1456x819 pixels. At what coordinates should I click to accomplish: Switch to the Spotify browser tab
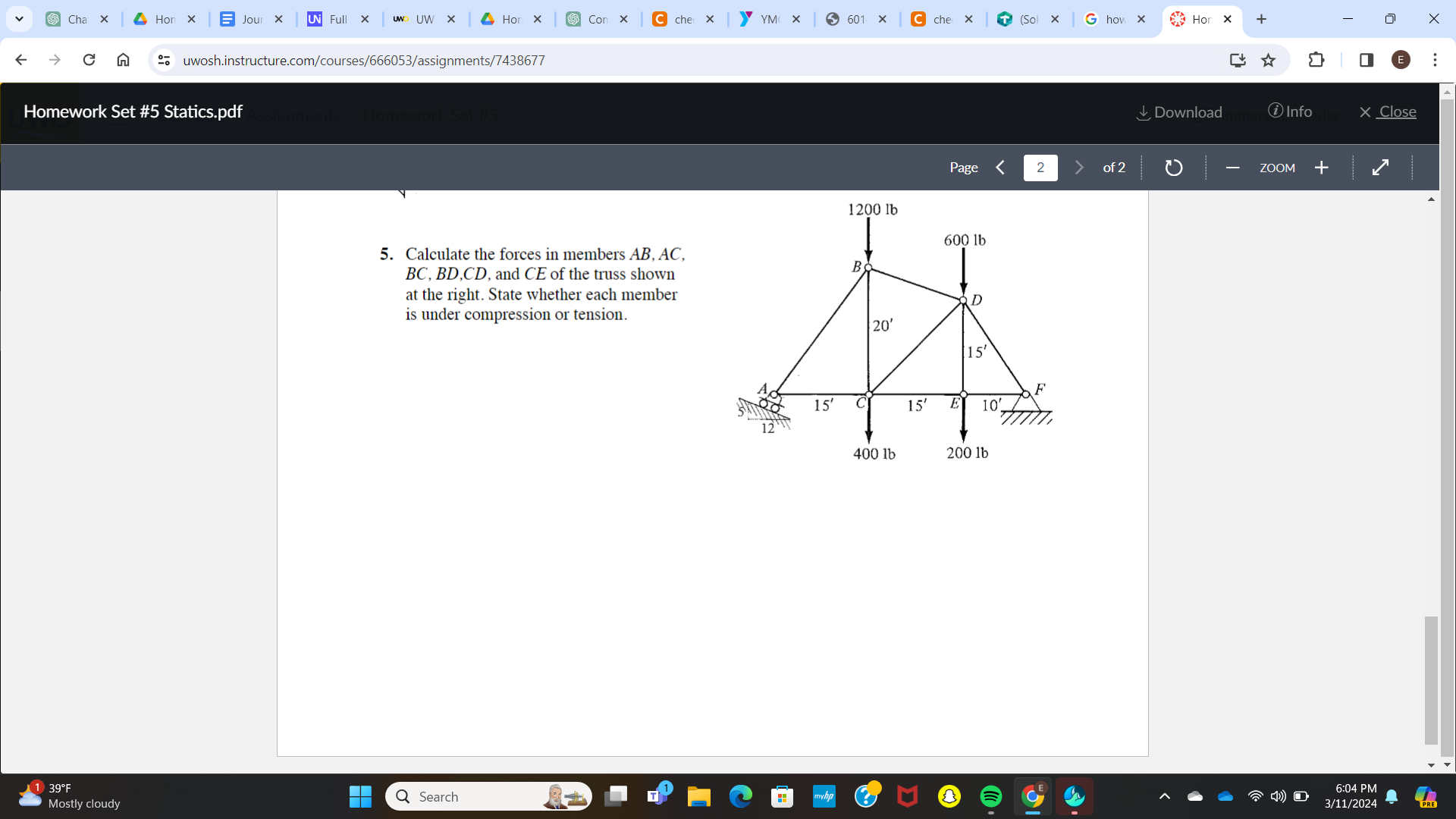[x=991, y=796]
